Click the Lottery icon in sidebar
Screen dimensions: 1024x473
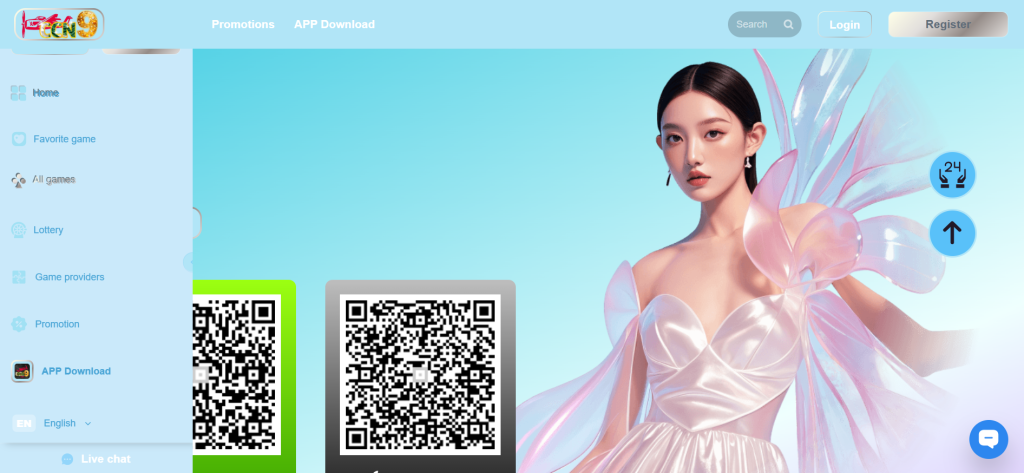(x=18, y=230)
